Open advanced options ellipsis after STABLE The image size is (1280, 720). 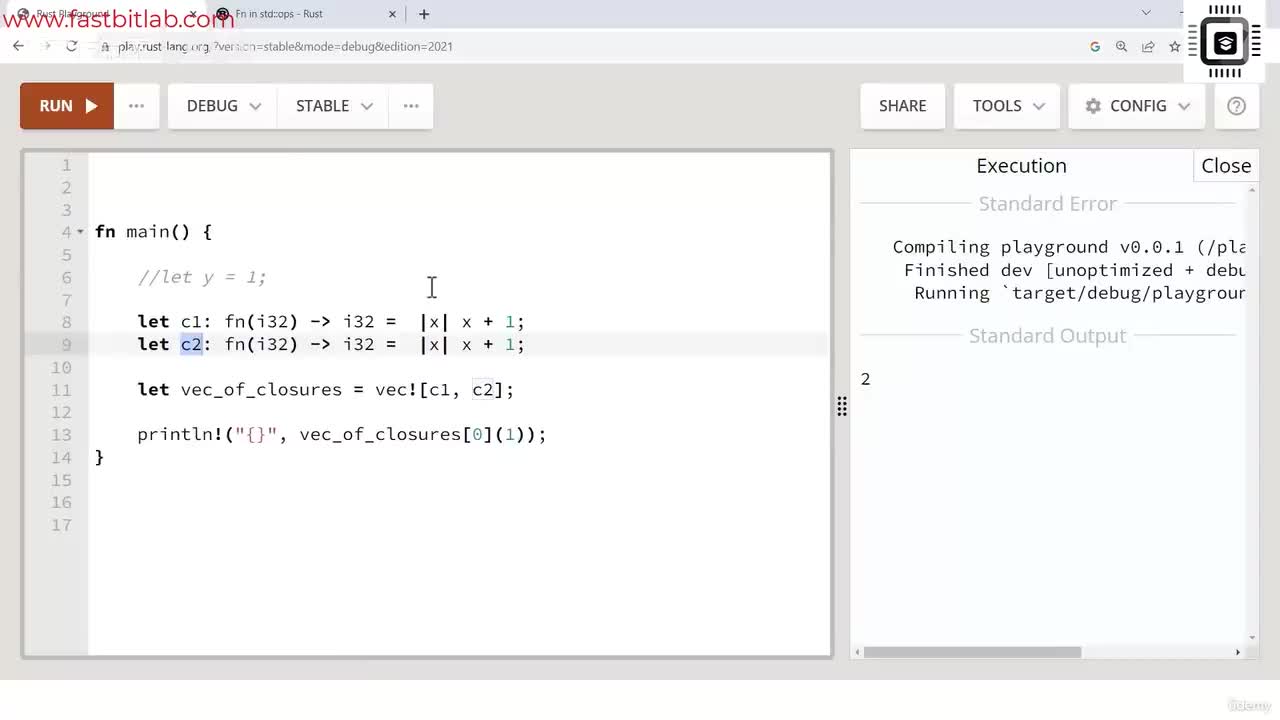pos(411,106)
